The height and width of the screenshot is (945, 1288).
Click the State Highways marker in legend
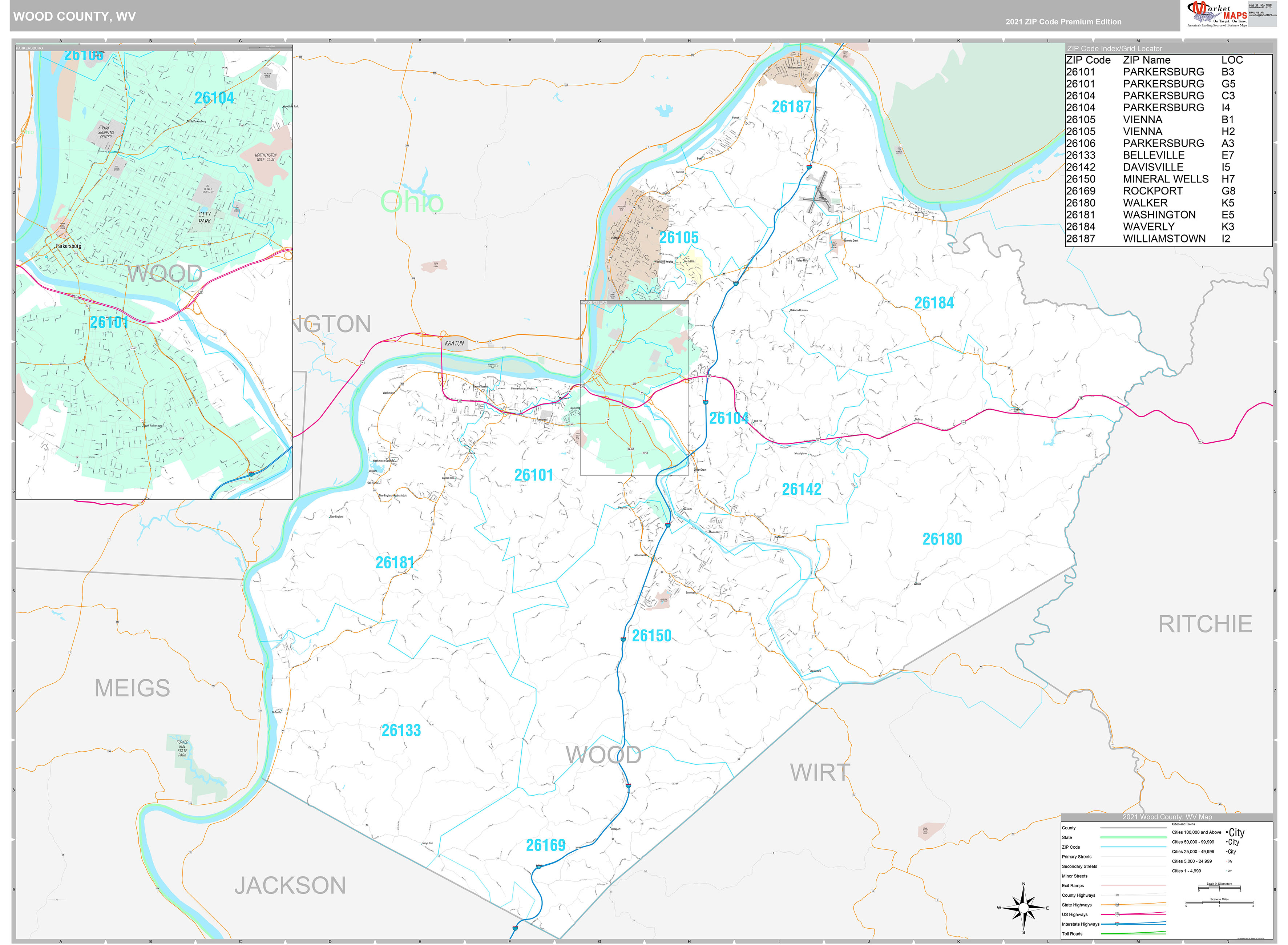click(x=1117, y=904)
